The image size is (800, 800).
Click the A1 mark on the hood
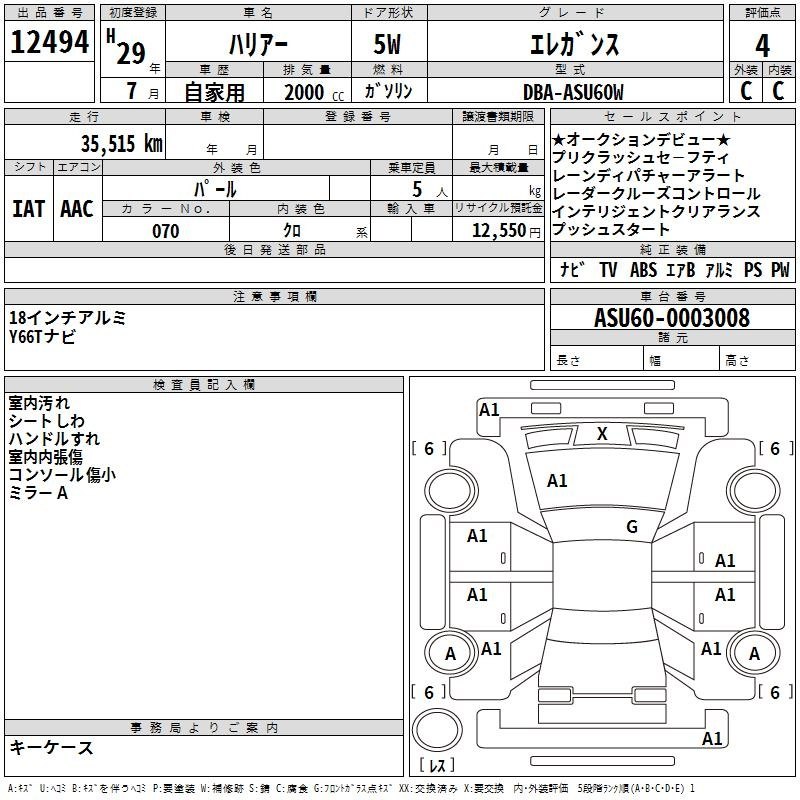(557, 481)
